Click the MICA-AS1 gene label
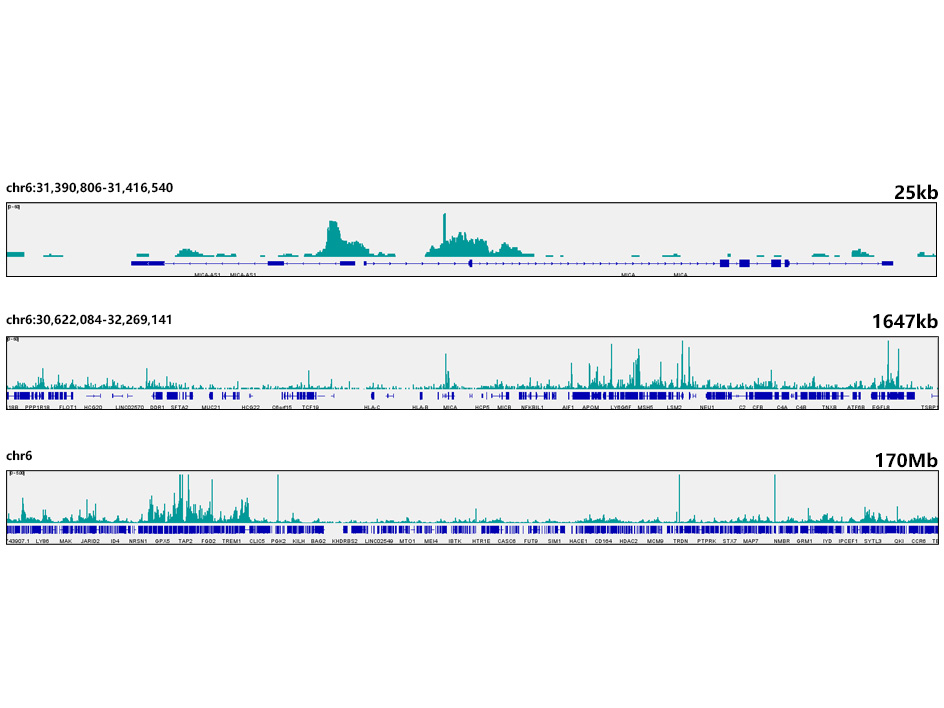The image size is (944, 708). 208,274
